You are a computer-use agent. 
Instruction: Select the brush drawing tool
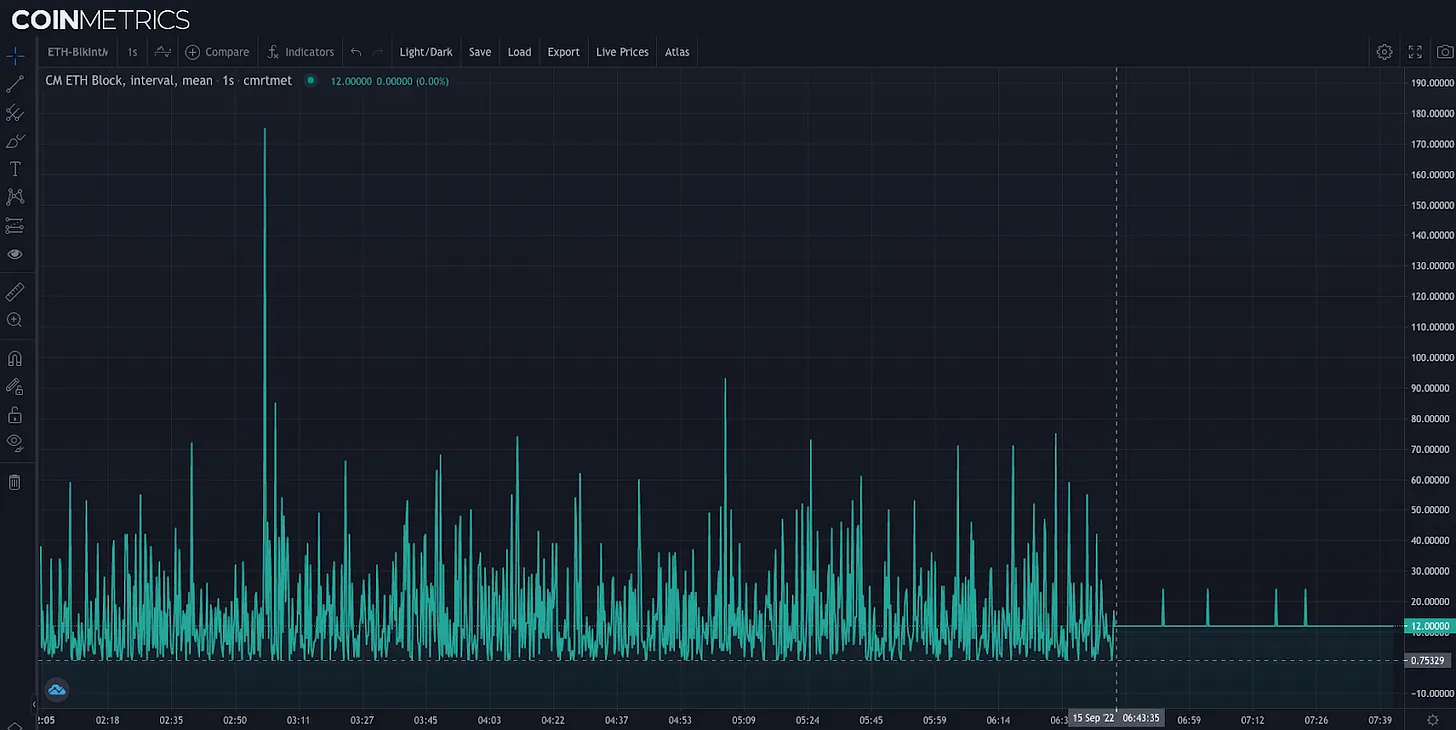tap(15, 141)
